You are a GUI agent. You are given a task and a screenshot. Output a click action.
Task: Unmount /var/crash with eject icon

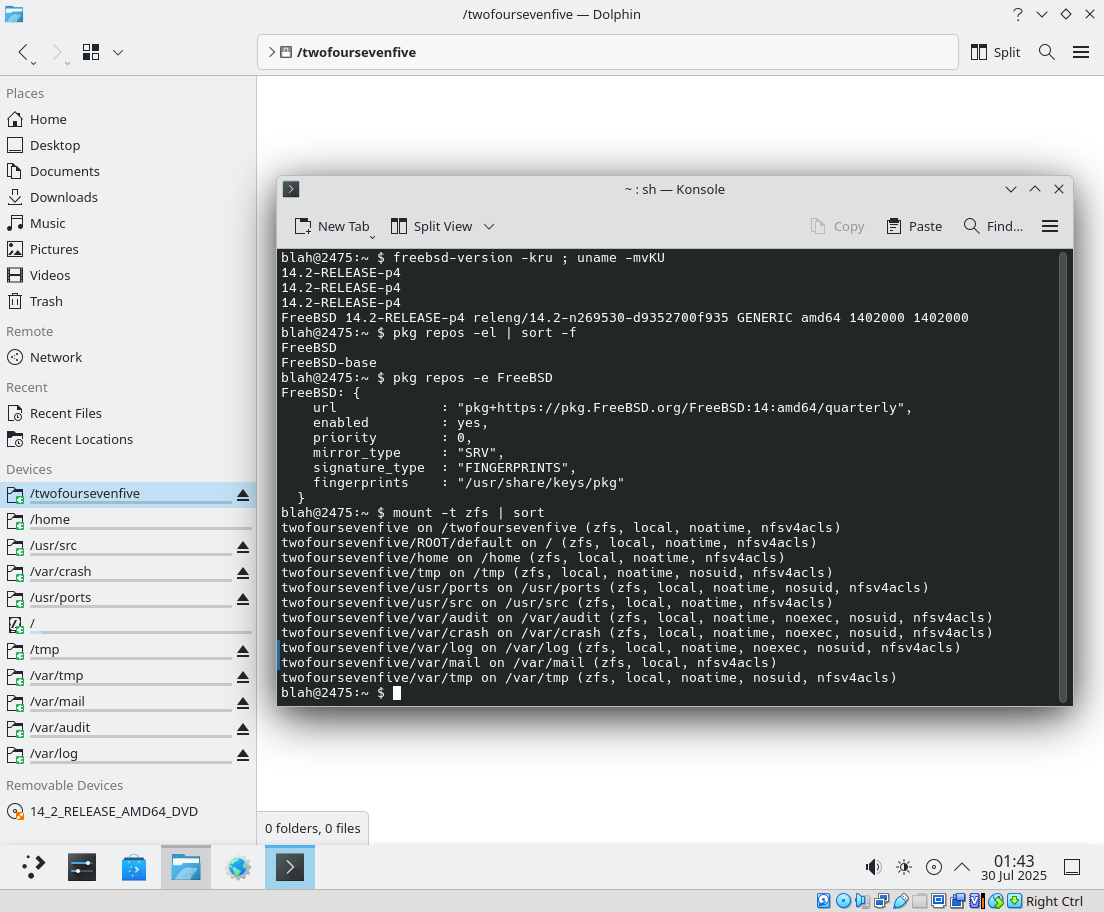[243, 573]
